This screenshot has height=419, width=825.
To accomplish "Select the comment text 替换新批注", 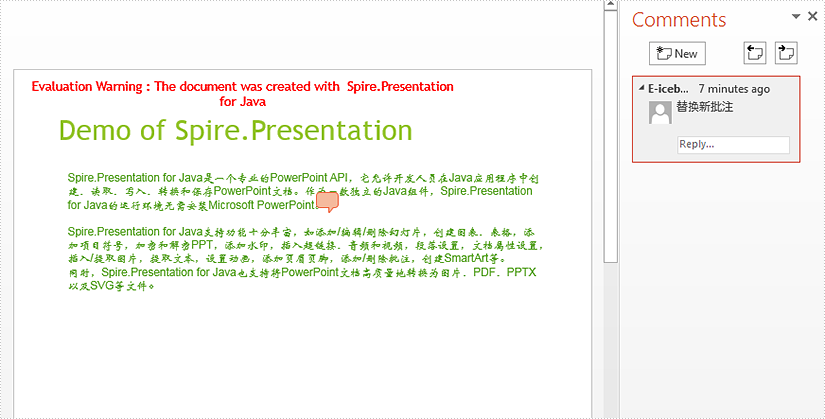I will (x=705, y=107).
